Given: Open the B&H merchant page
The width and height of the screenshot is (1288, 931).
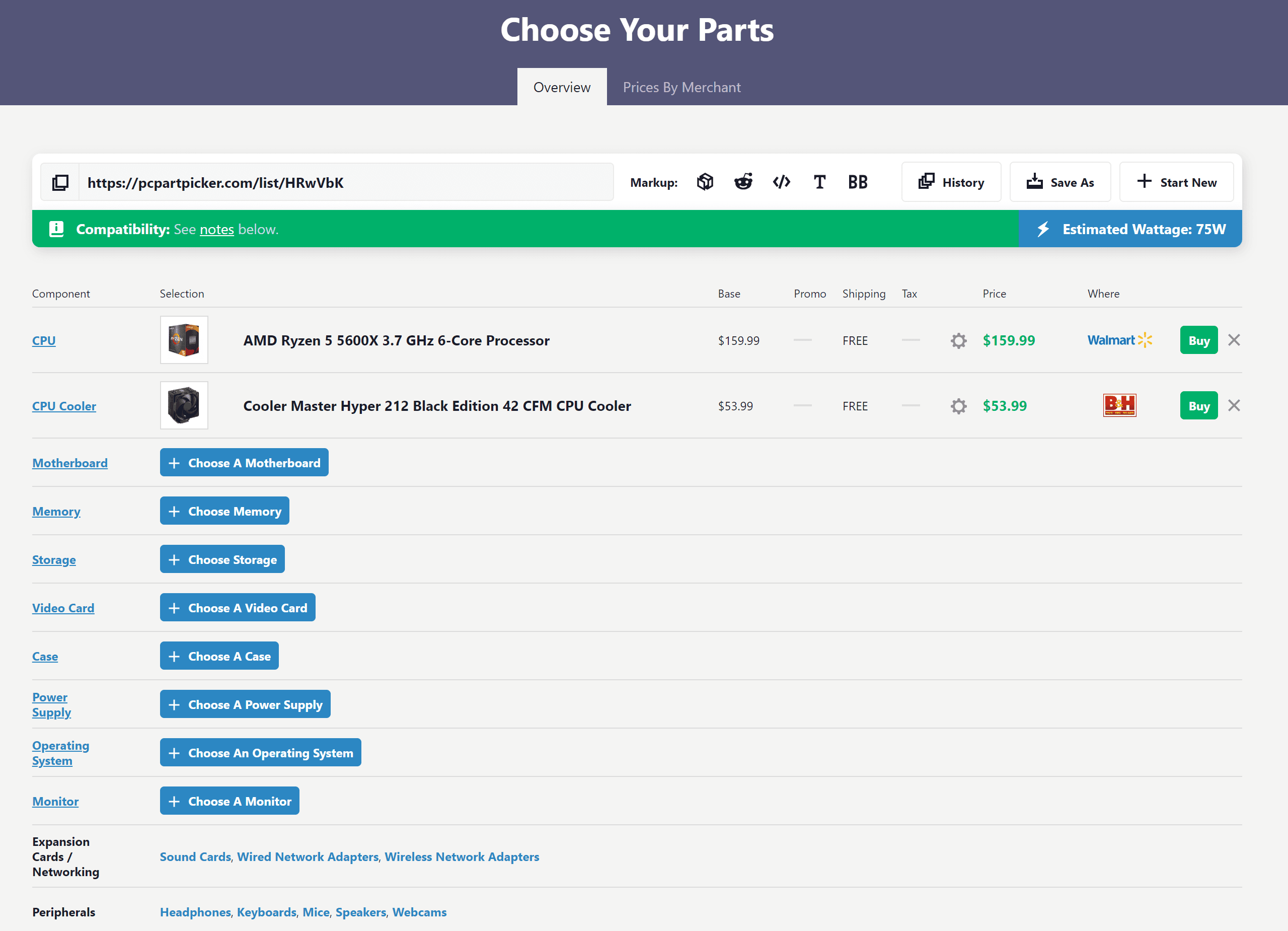Looking at the screenshot, I should pyautogui.click(x=1120, y=405).
